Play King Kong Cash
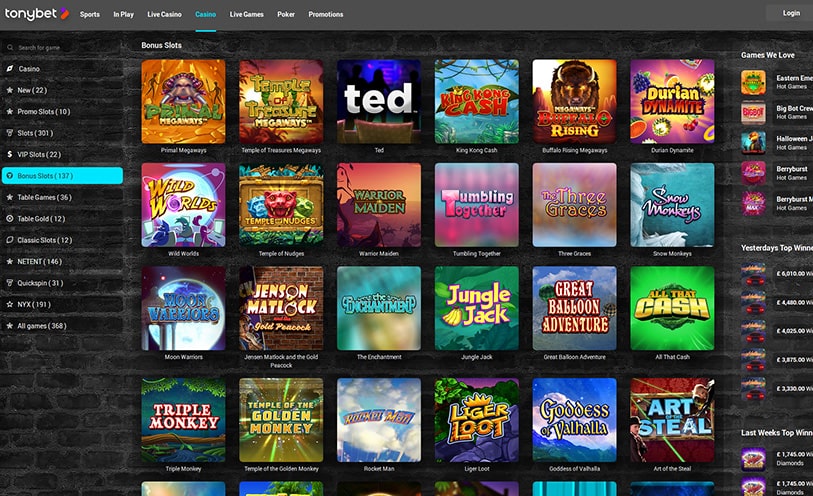Screen dimensions: 813x496 tap(476, 101)
